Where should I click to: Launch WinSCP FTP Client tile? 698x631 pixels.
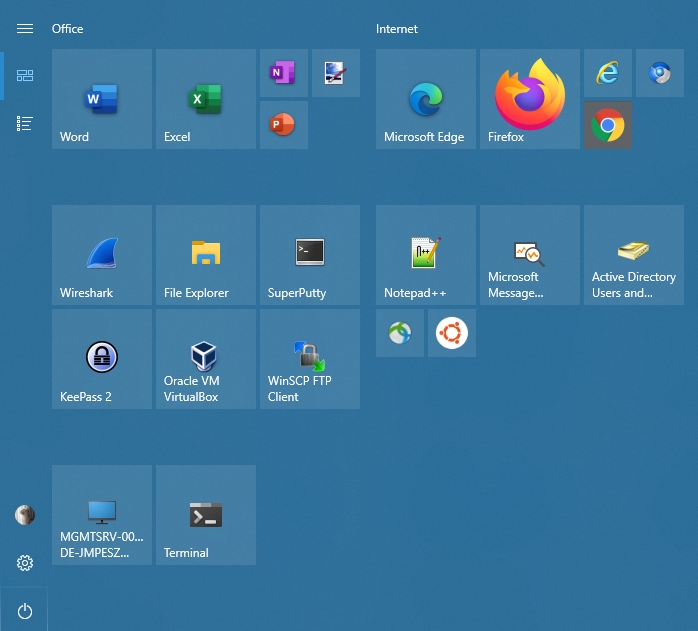point(310,359)
